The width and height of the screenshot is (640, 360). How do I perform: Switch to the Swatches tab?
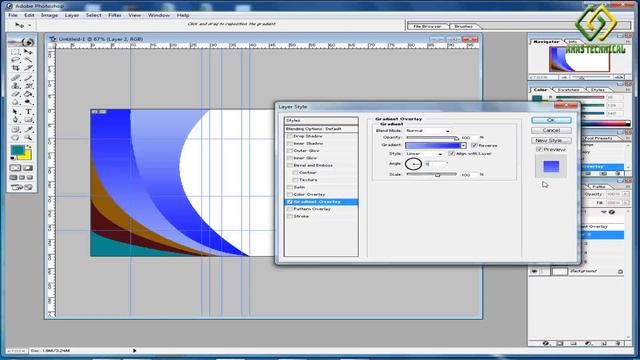(x=568, y=89)
